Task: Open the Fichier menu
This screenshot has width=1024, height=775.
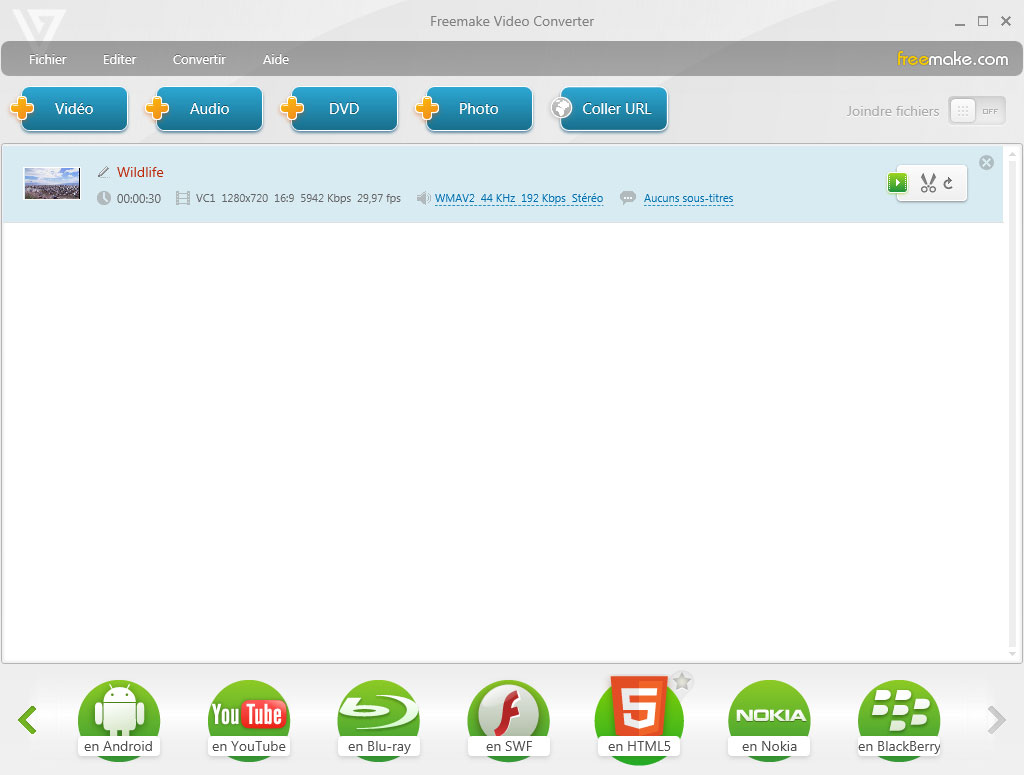Action: pyautogui.click(x=48, y=60)
